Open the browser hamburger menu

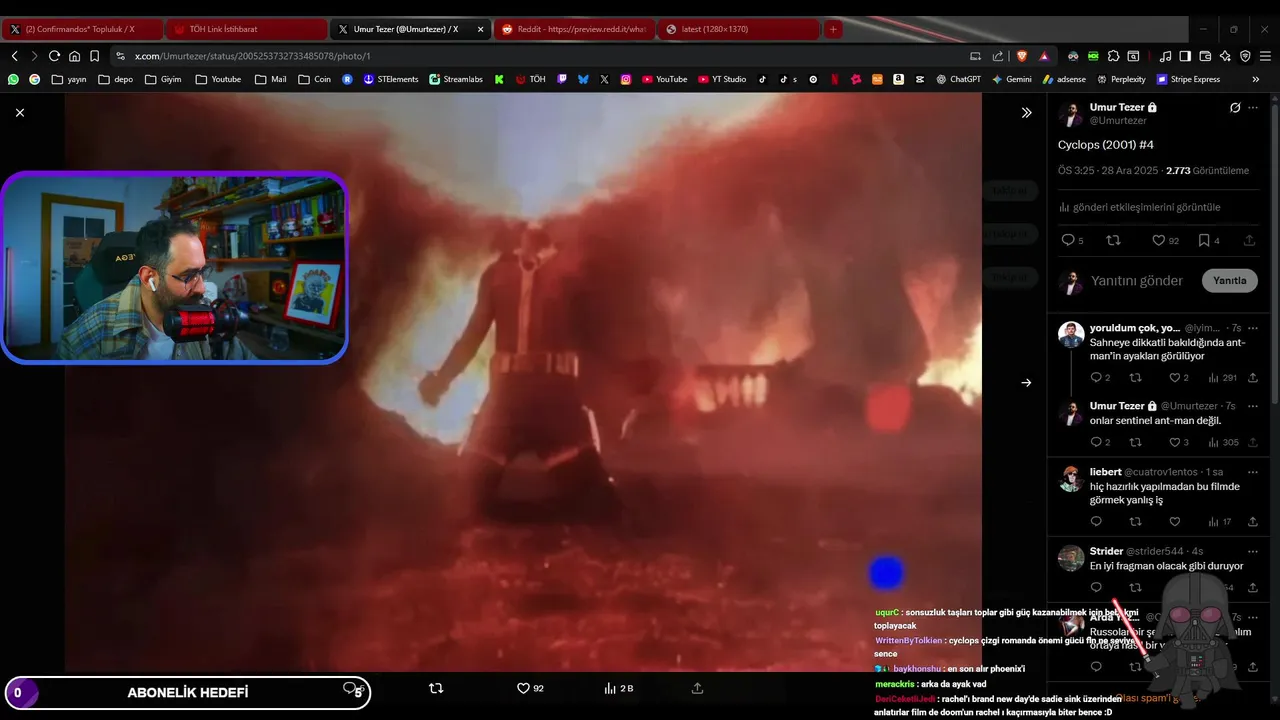click(1266, 56)
